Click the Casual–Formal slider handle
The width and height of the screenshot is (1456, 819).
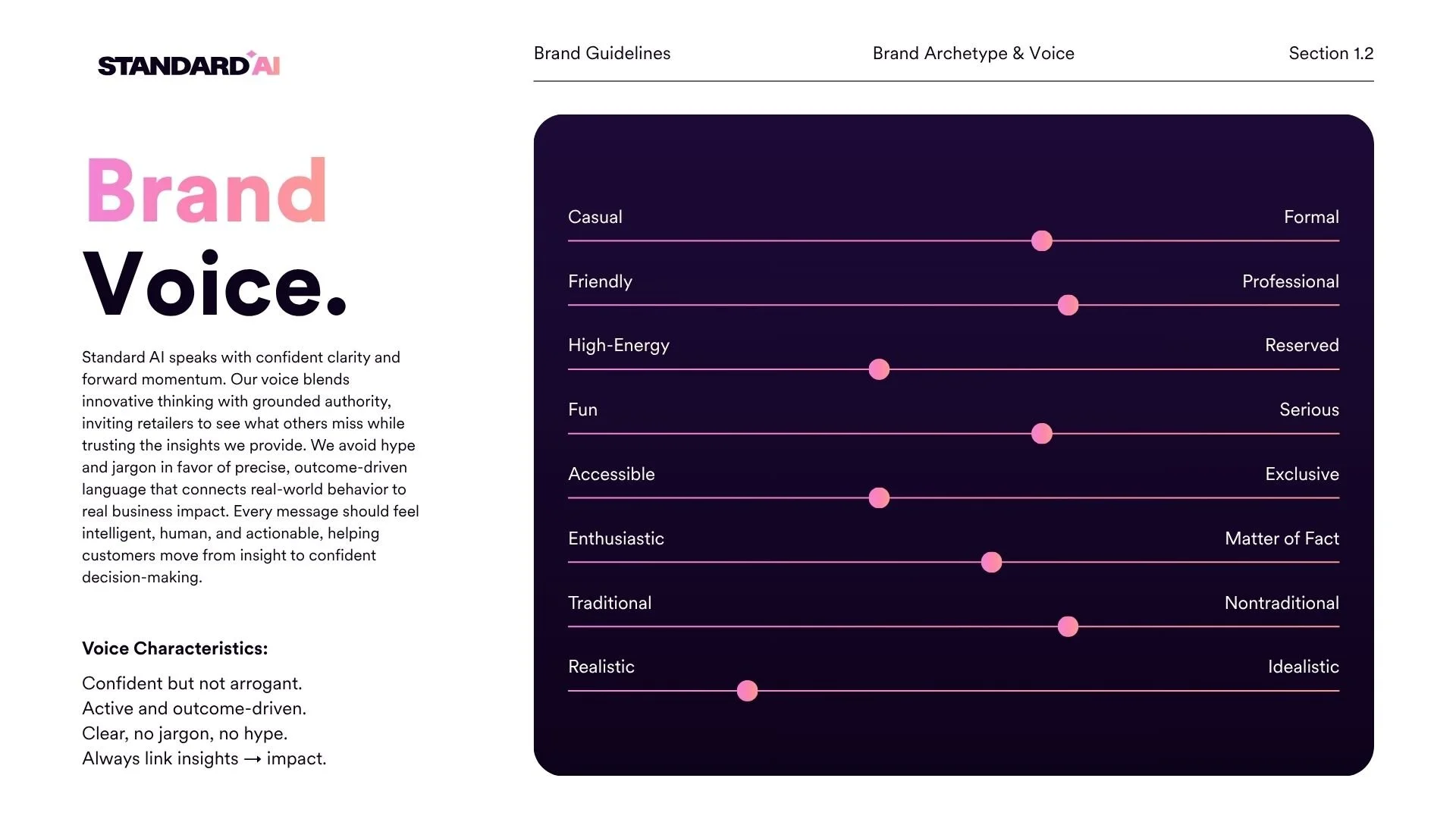(1042, 241)
